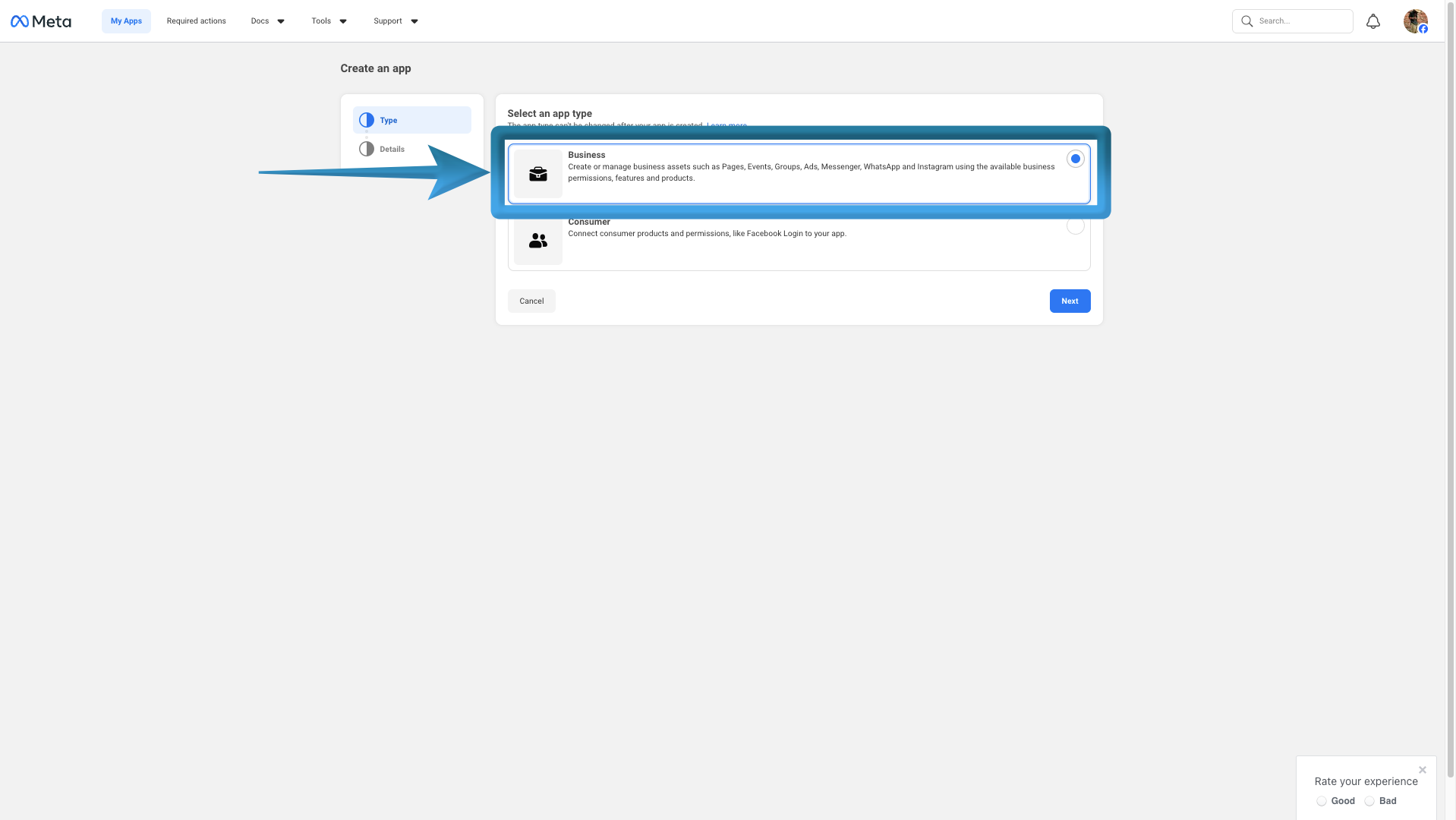Click the Rate your experience label
Viewport: 1456px width, 820px height.
click(x=1366, y=781)
